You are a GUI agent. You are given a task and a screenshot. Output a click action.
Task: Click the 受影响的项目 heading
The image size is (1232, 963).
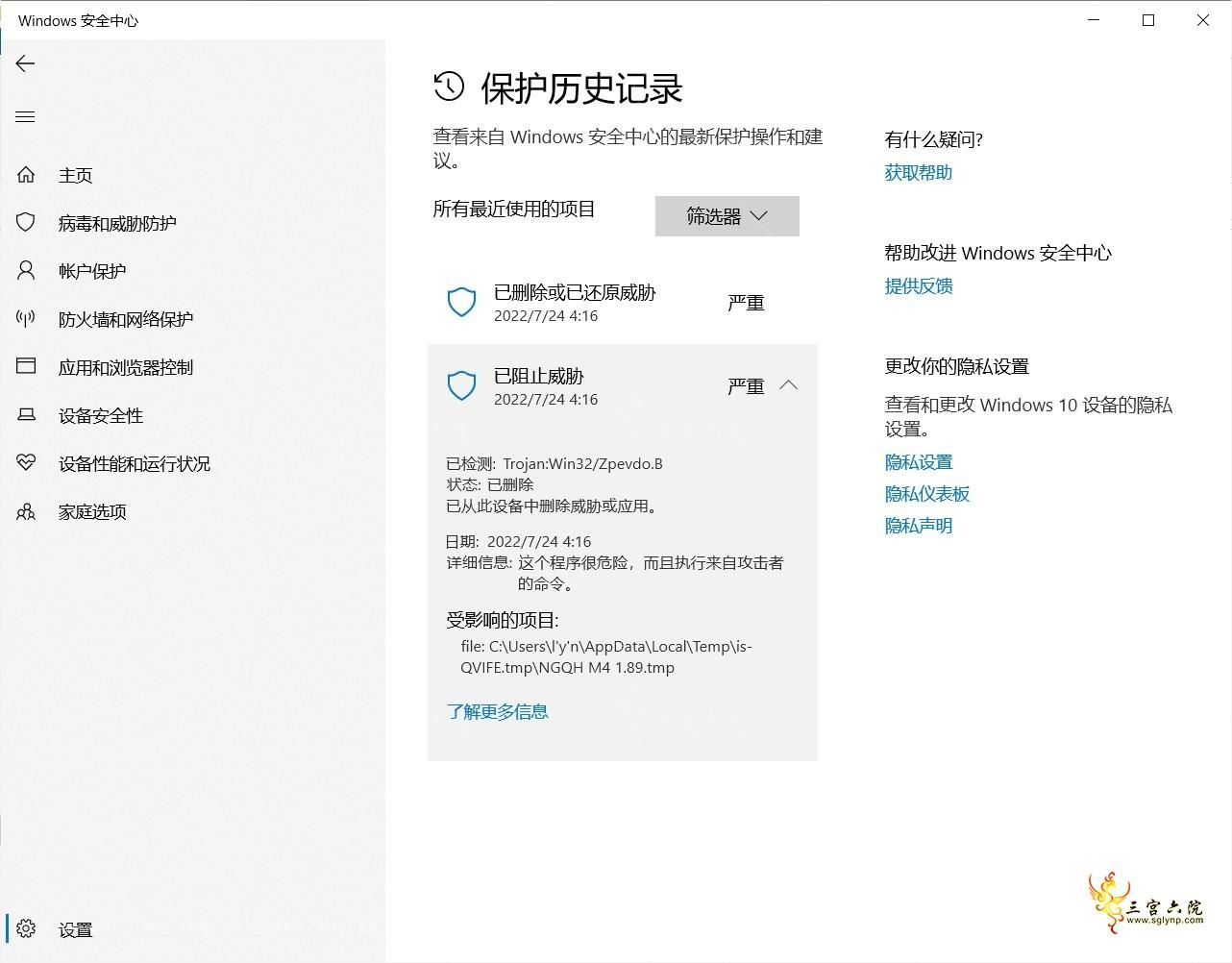click(x=503, y=620)
